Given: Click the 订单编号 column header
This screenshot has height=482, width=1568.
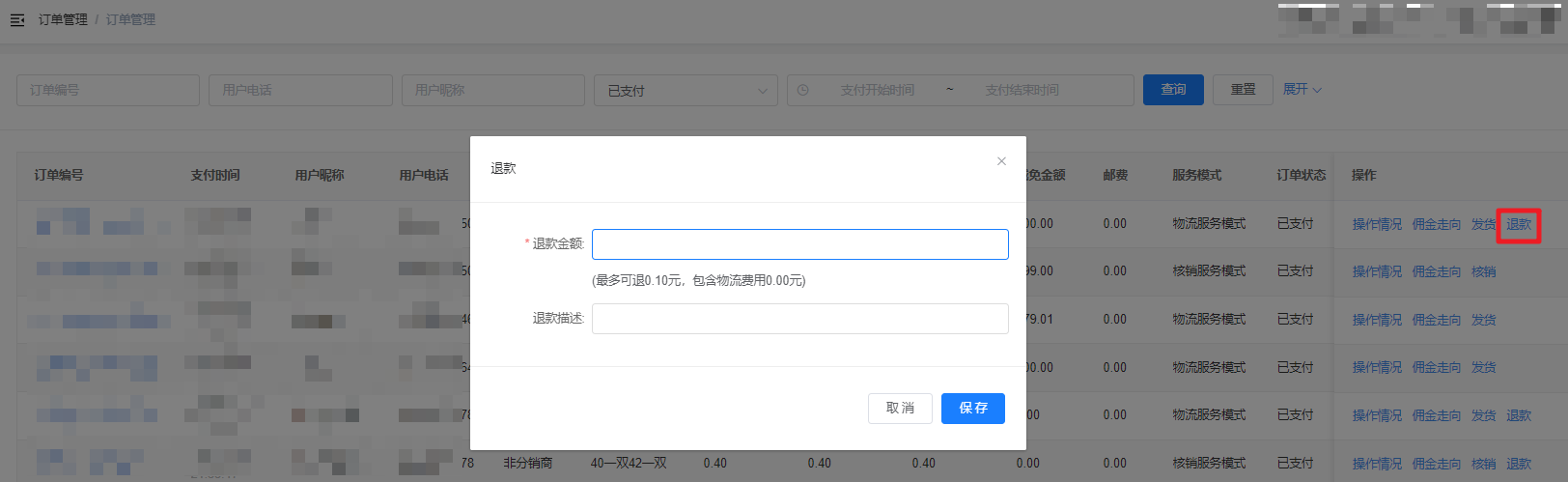Looking at the screenshot, I should pyautogui.click(x=59, y=175).
